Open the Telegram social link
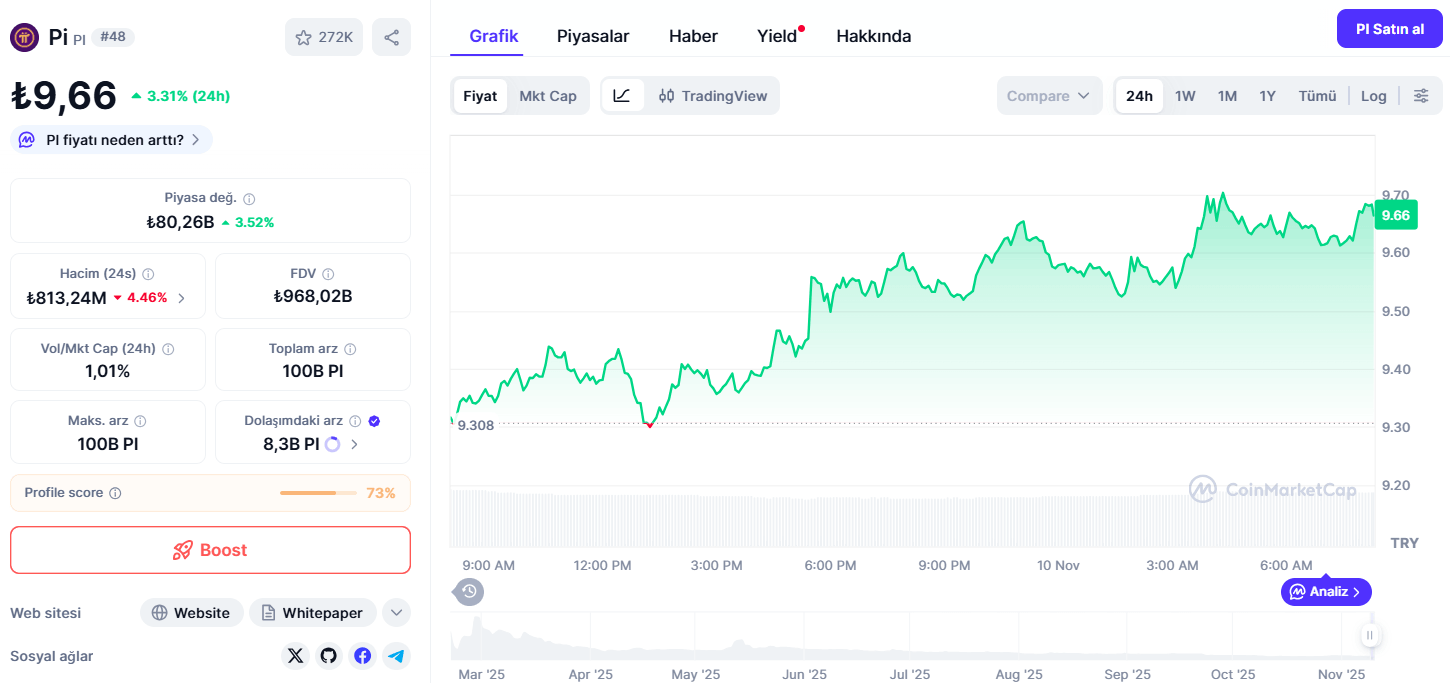1450x683 pixels. point(396,656)
